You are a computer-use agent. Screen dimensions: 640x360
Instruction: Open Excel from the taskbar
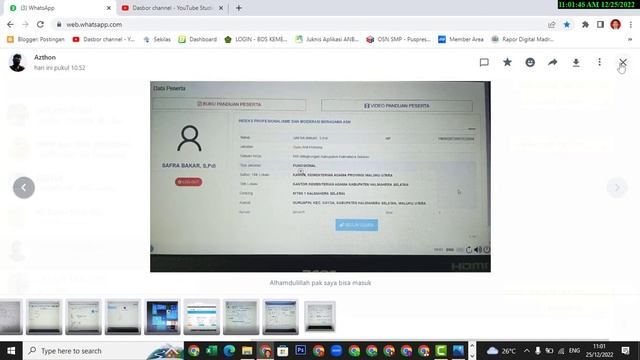211,351
